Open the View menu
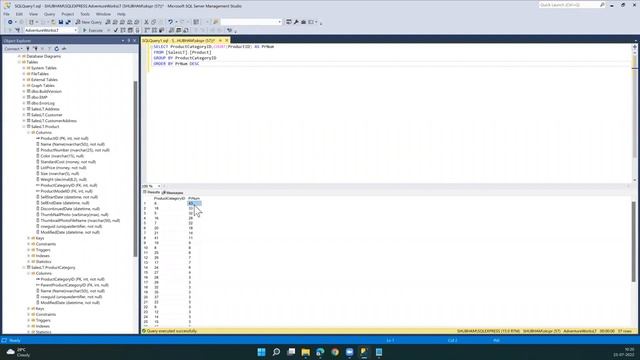The width and height of the screenshot is (640, 360). click(33, 14)
